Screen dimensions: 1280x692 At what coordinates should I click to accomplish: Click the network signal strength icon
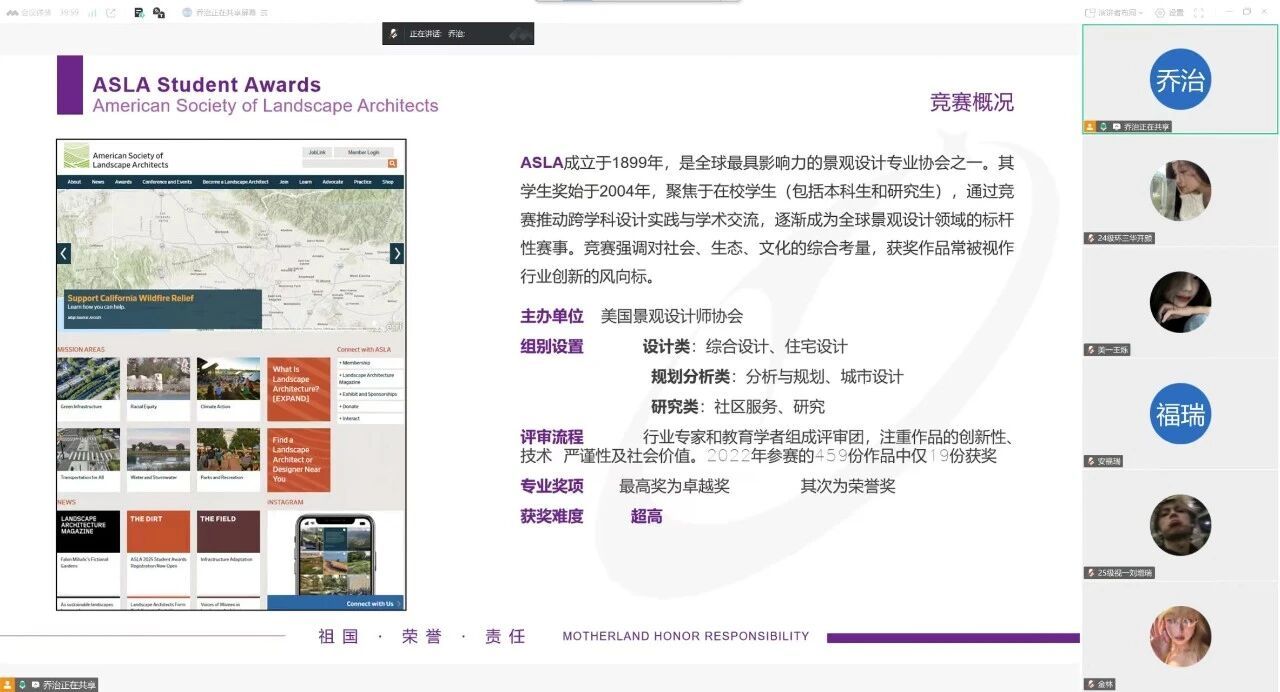pyautogui.click(x=92, y=13)
